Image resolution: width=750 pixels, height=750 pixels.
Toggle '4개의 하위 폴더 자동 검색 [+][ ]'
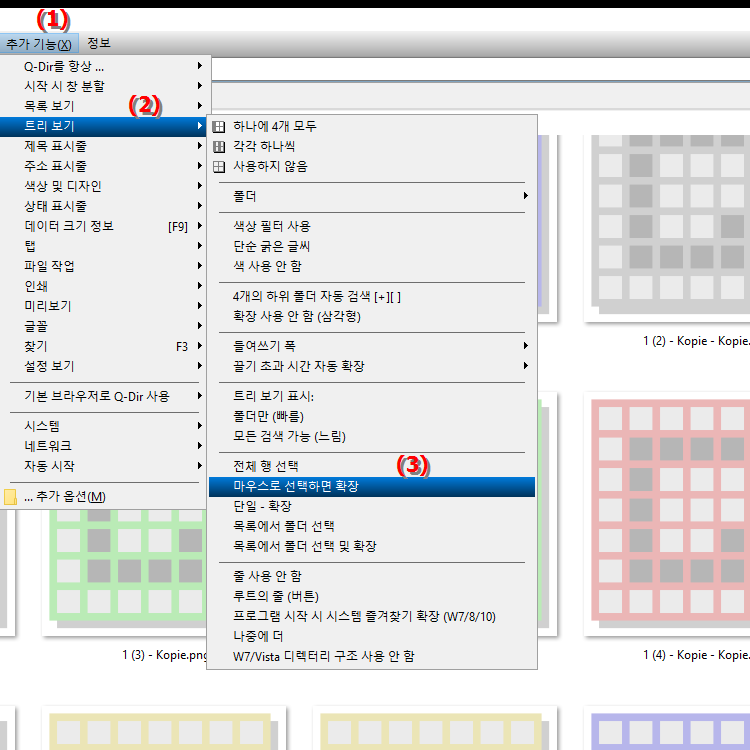coord(372,297)
